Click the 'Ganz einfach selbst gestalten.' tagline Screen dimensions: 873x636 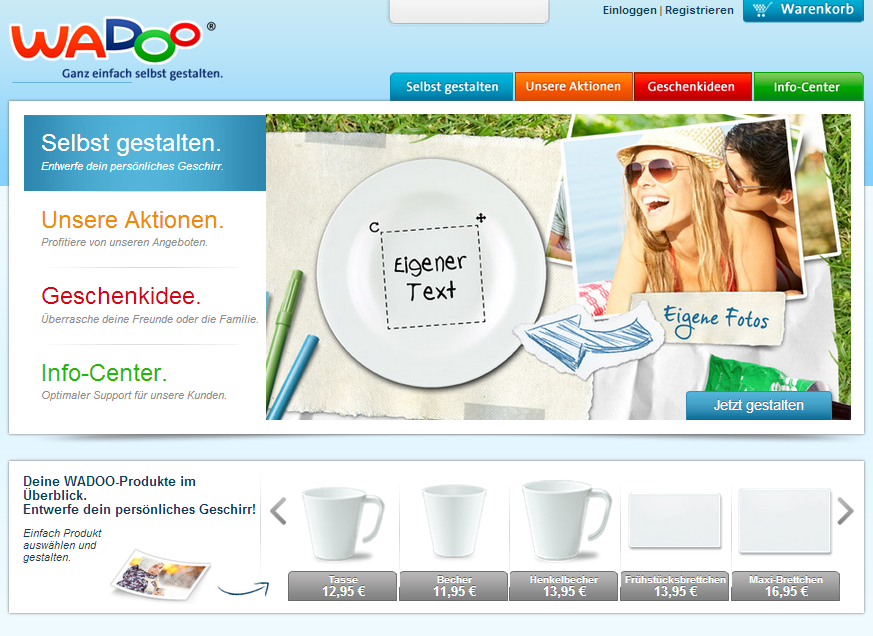(x=143, y=74)
